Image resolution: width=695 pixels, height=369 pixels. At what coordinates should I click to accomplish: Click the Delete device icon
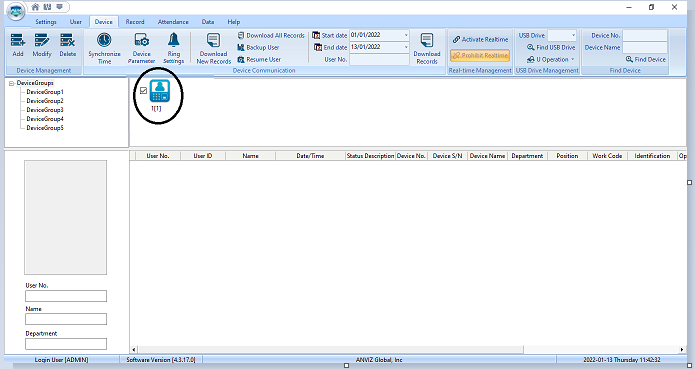tap(67, 40)
